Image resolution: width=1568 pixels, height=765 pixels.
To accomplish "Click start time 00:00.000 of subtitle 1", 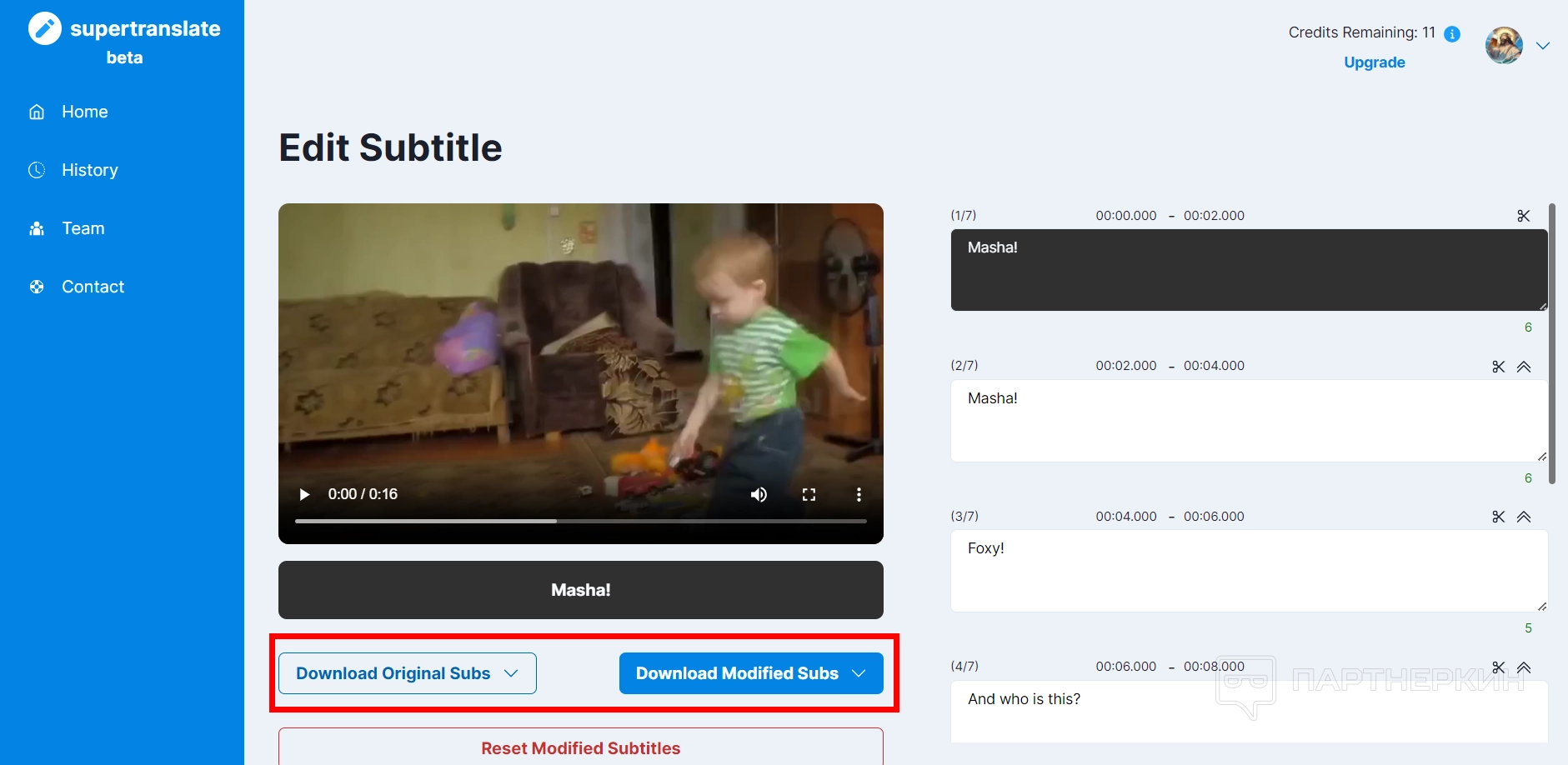I will (1126, 216).
